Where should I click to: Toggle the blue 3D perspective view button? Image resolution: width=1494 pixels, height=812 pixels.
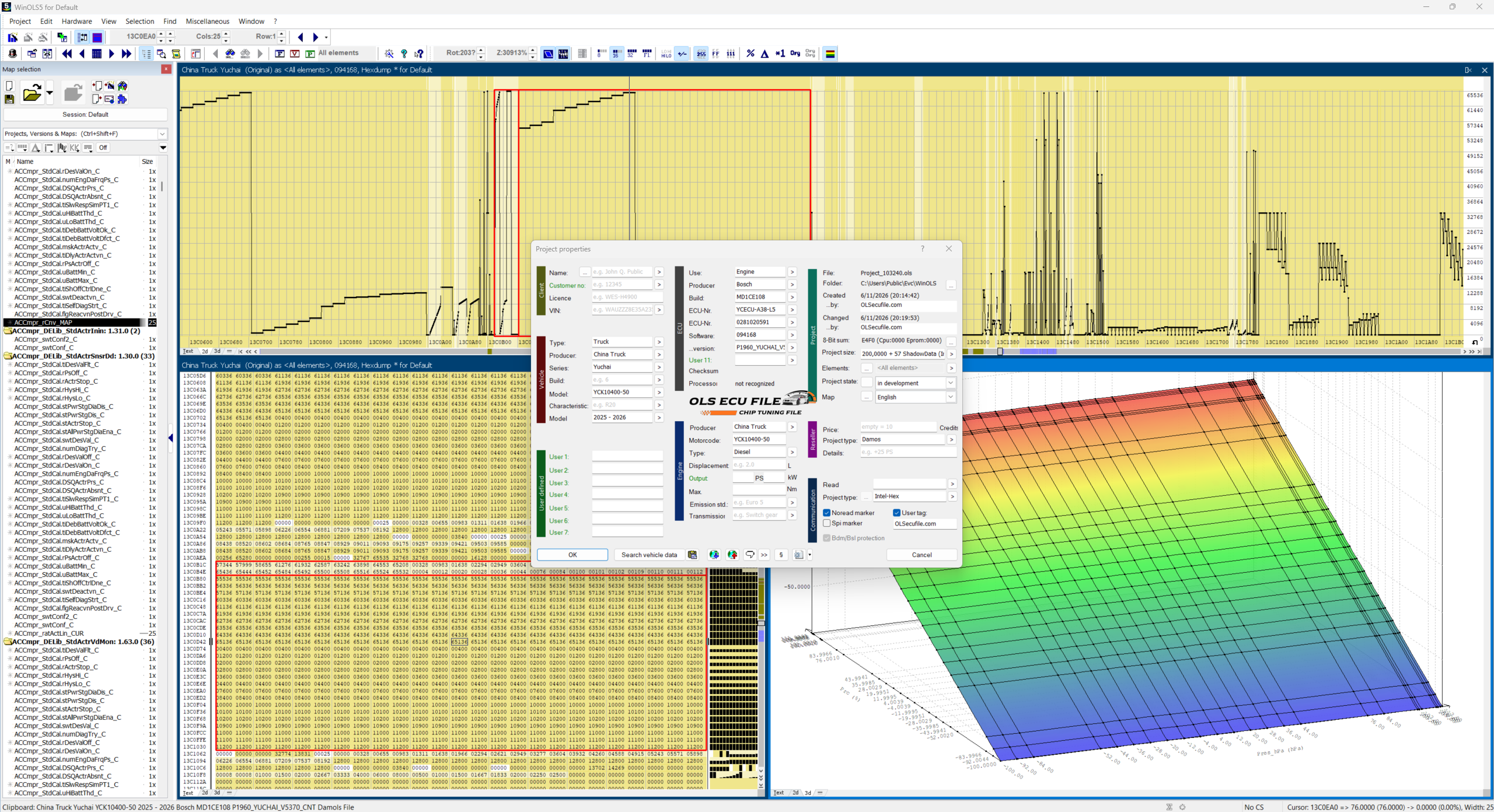point(548,54)
